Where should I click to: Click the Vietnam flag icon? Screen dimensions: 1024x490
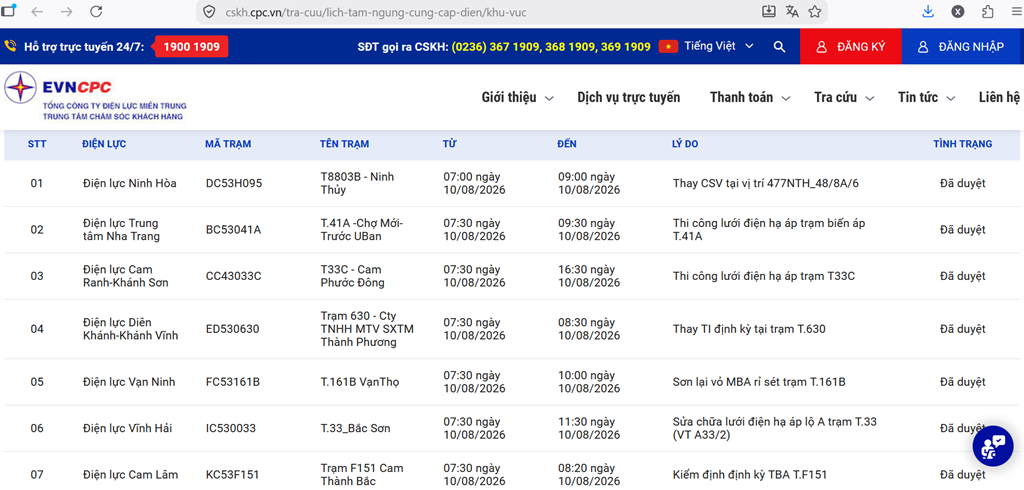pos(668,46)
